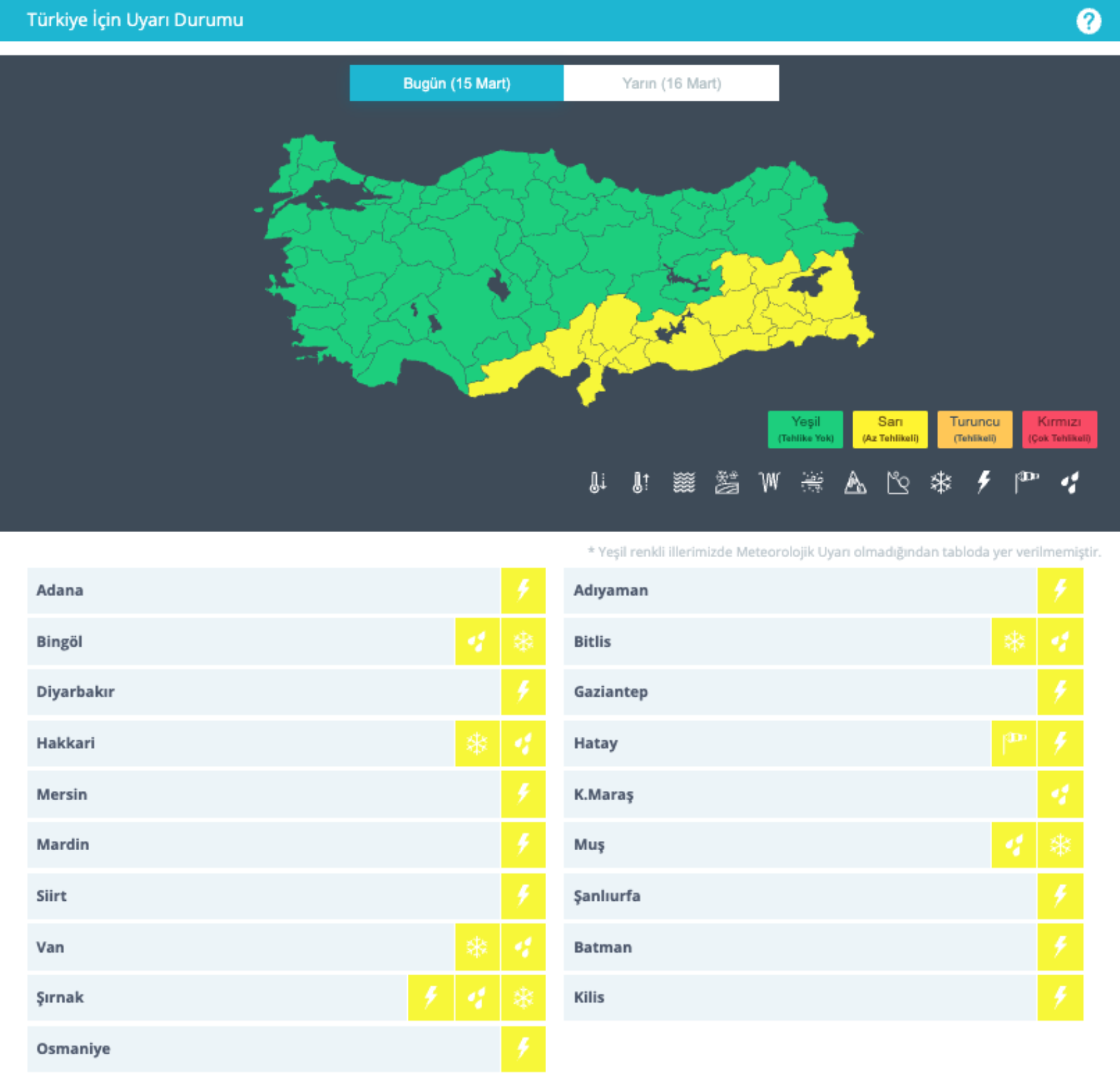1120x1078 pixels.
Task: Click the Diyarbakır province name
Action: [75, 692]
